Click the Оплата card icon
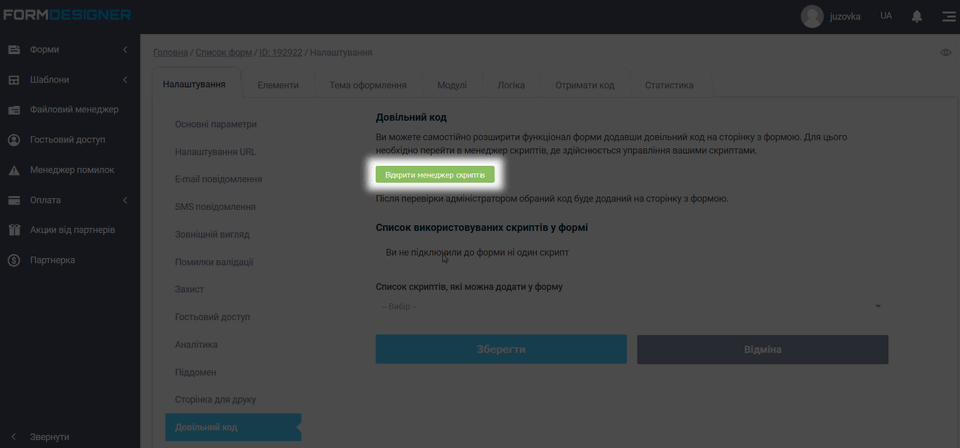This screenshot has width=960, height=448. point(14,200)
